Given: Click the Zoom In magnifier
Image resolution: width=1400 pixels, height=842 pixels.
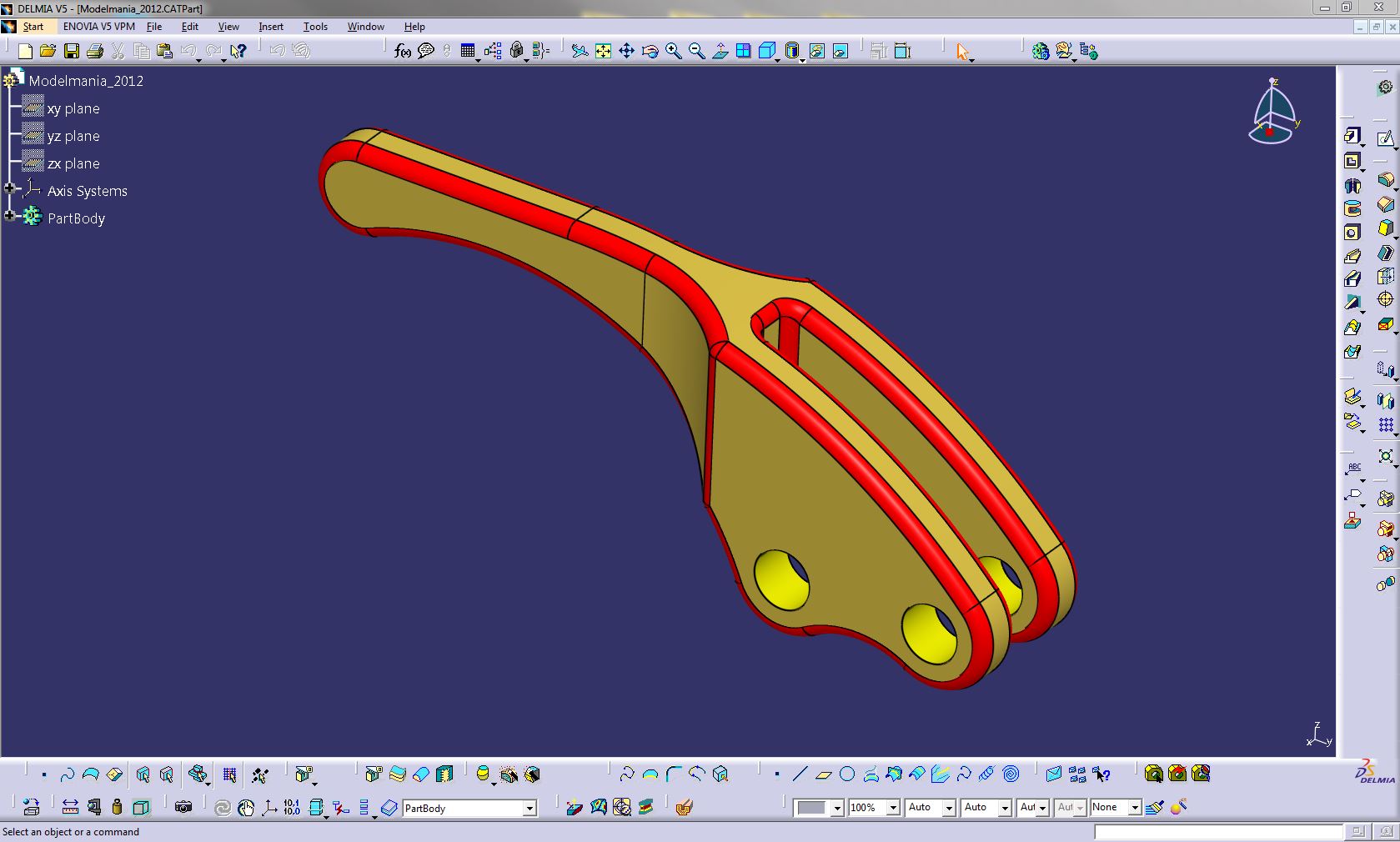Looking at the screenshot, I should point(673,52).
